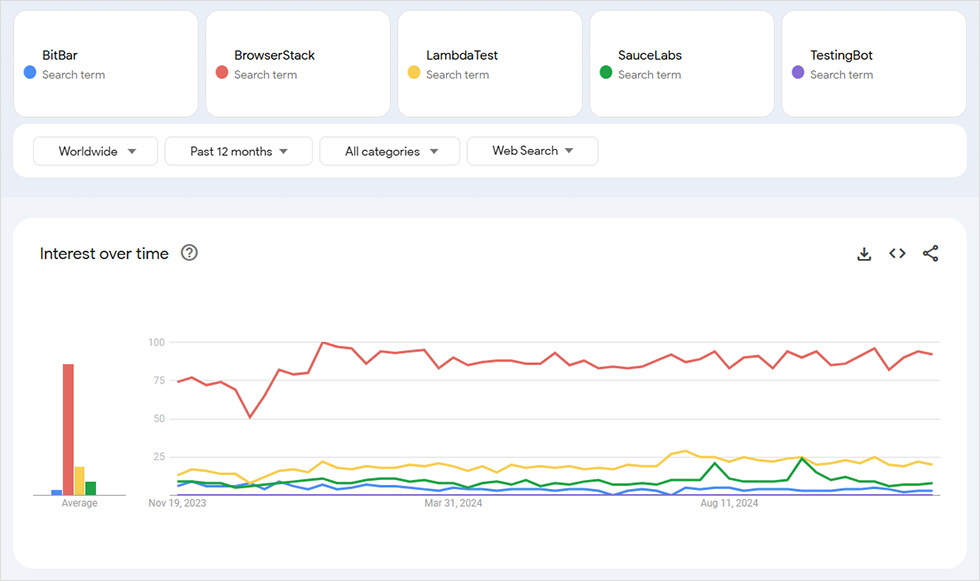Screen dimensions: 980x581
Task: Click the blue BitBar color dot
Action: click(x=30, y=72)
